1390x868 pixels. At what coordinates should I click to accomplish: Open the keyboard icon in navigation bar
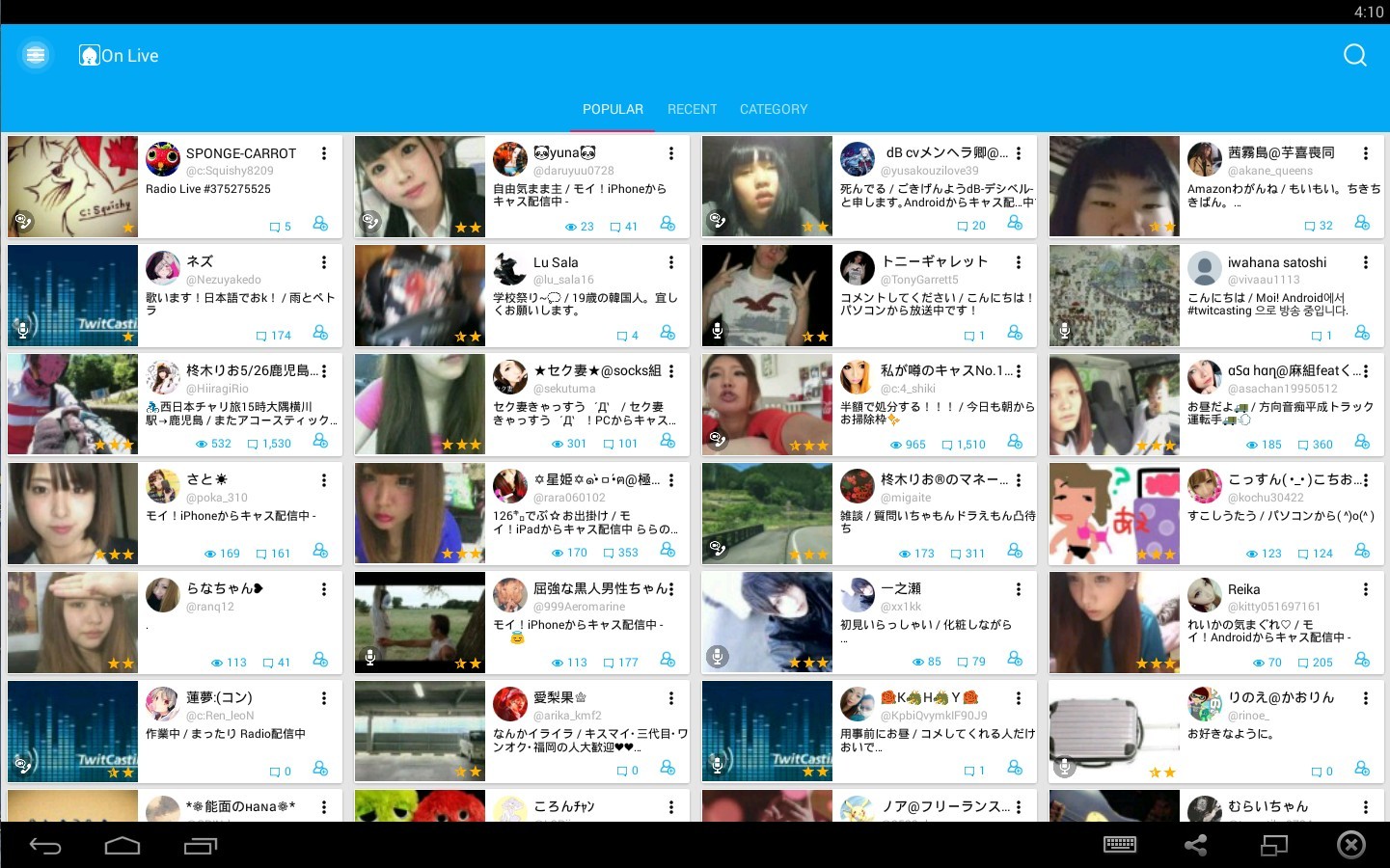pyautogui.click(x=1119, y=845)
